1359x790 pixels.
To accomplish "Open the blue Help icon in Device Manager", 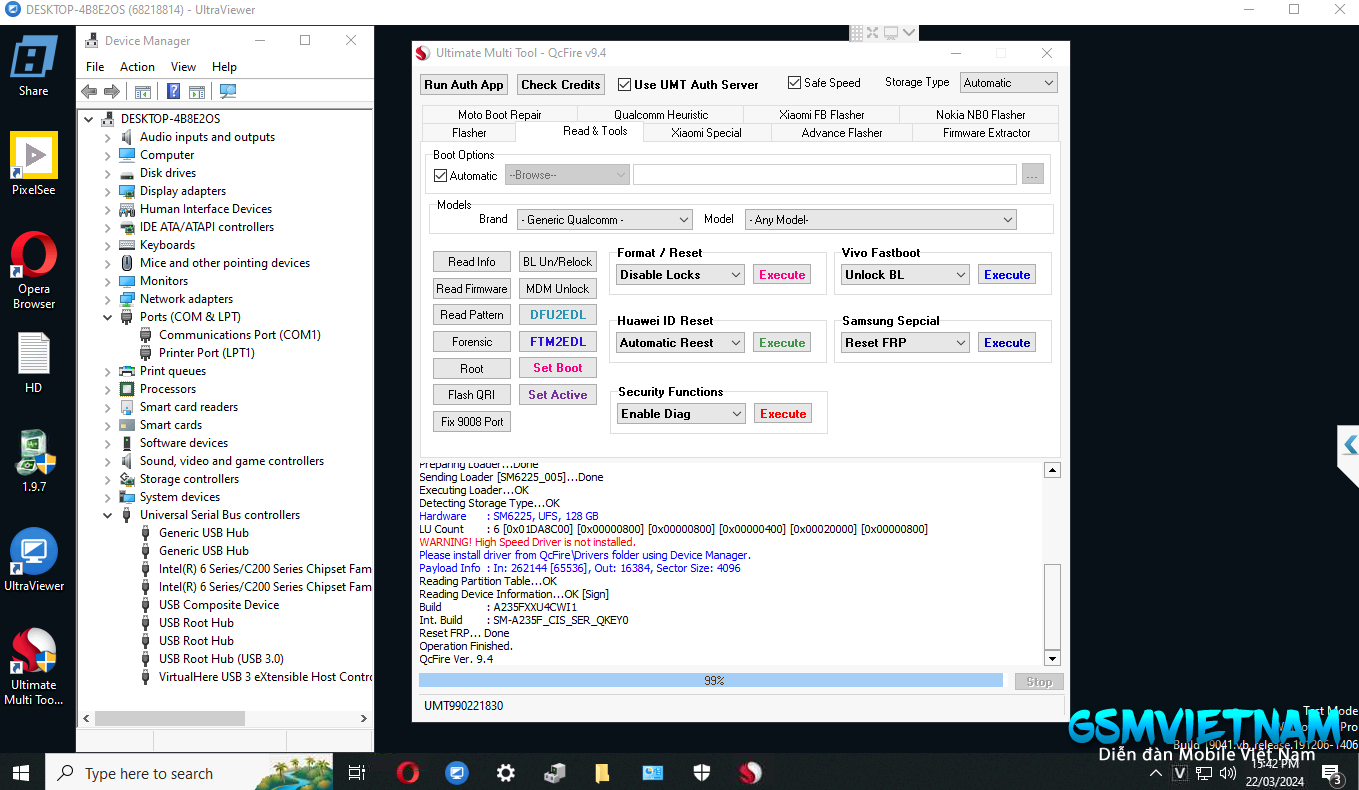I will pos(173,91).
